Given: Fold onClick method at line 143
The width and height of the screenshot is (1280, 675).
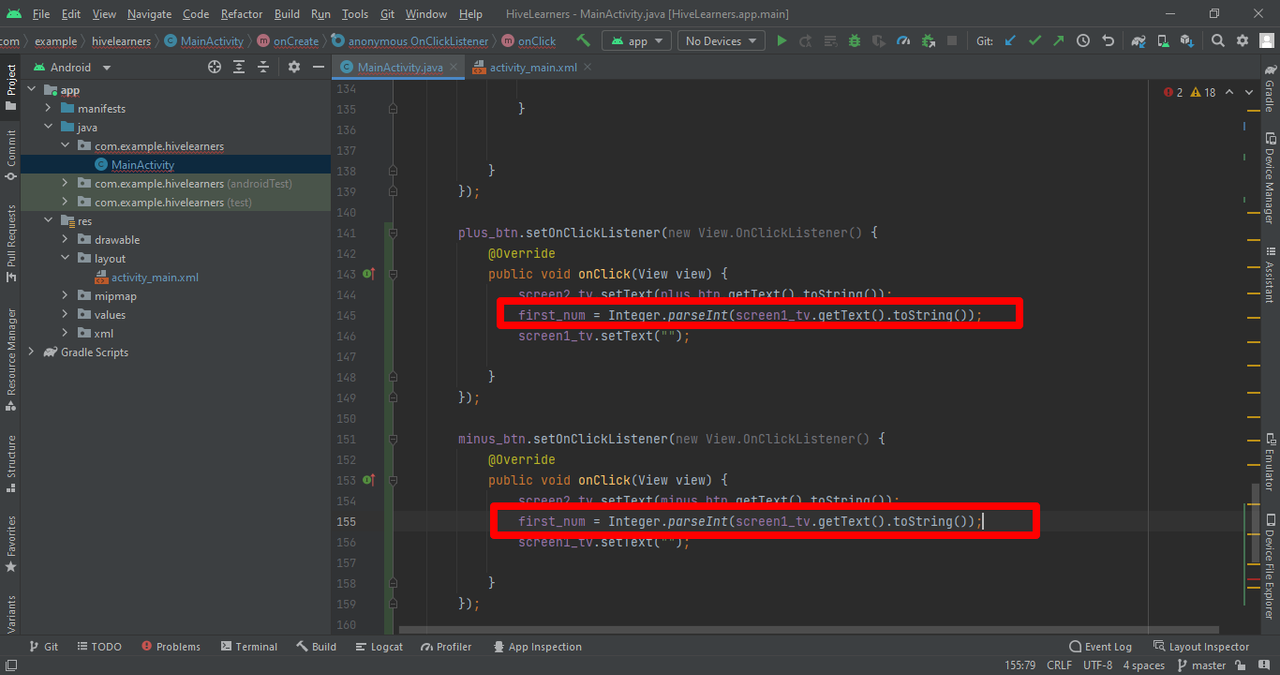Looking at the screenshot, I should pos(393,274).
